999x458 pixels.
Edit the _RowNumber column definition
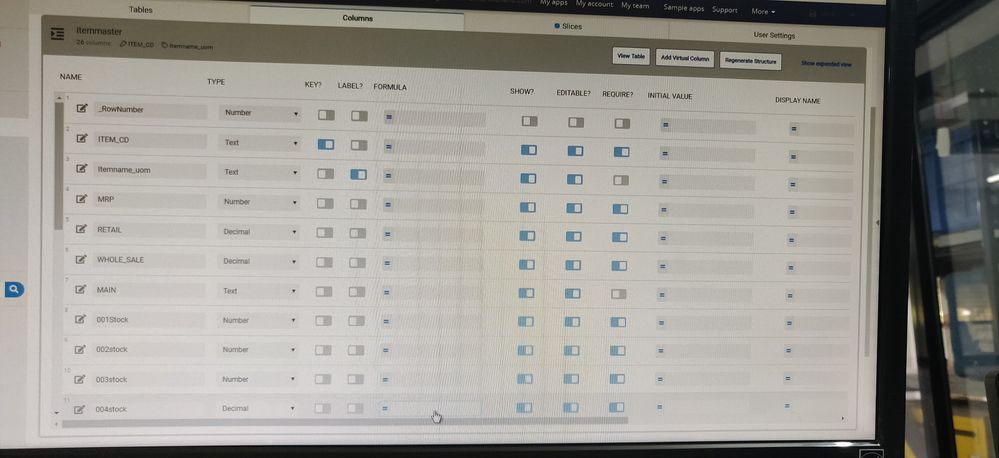(82, 108)
